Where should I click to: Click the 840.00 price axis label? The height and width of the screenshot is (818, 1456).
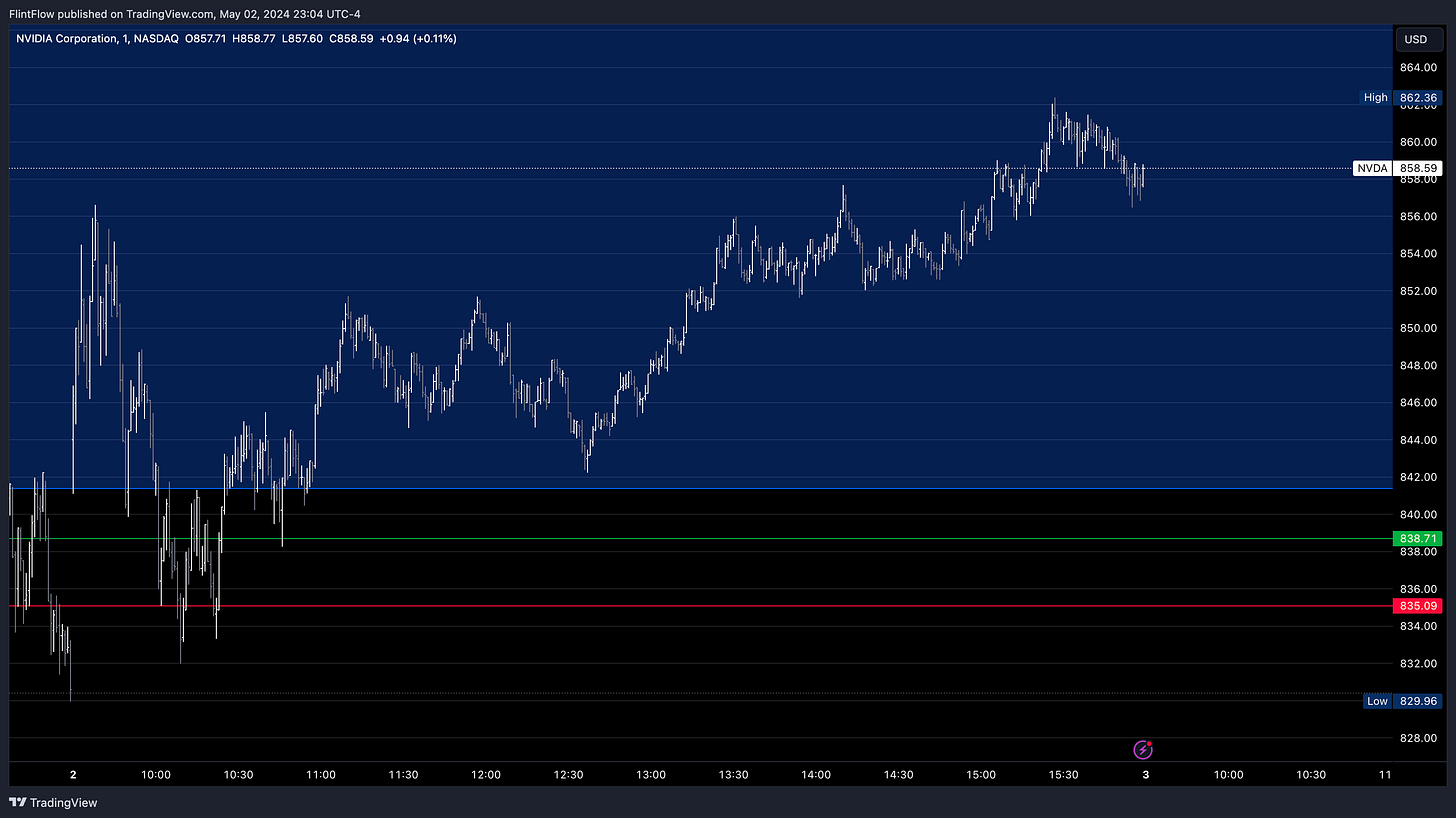point(1417,514)
